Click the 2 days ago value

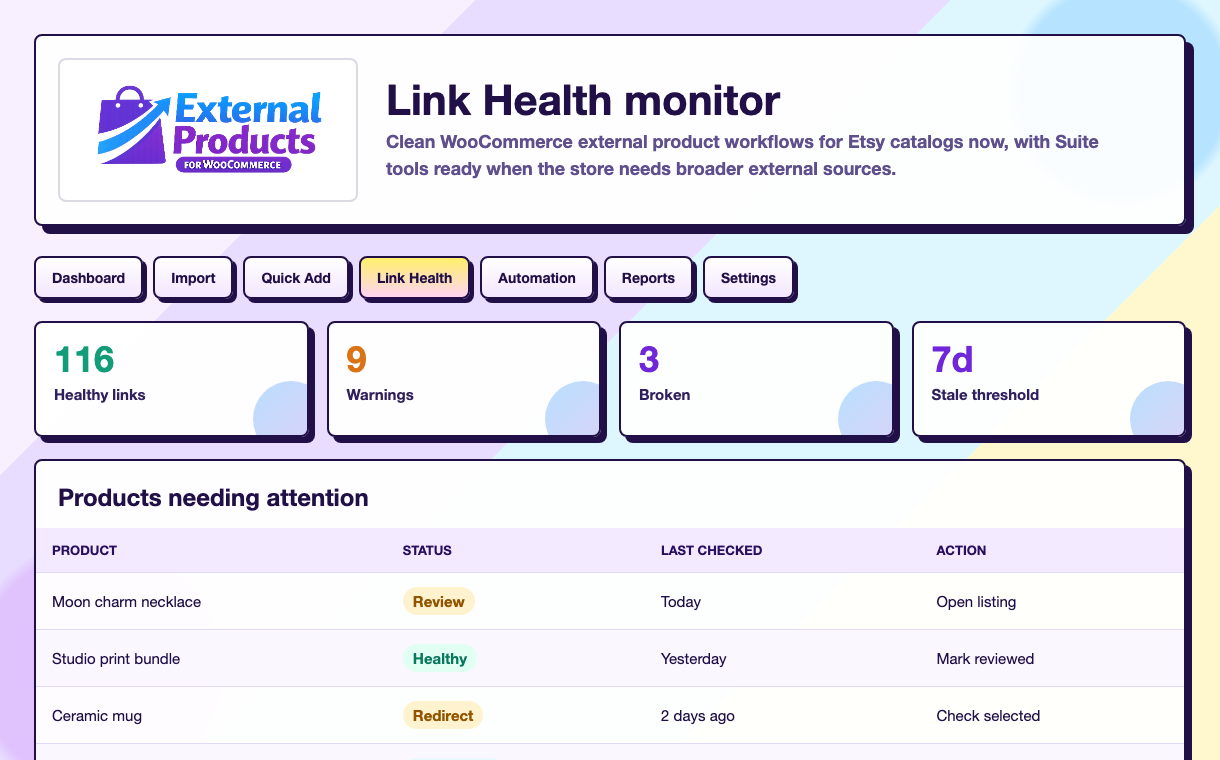pyautogui.click(x=698, y=716)
